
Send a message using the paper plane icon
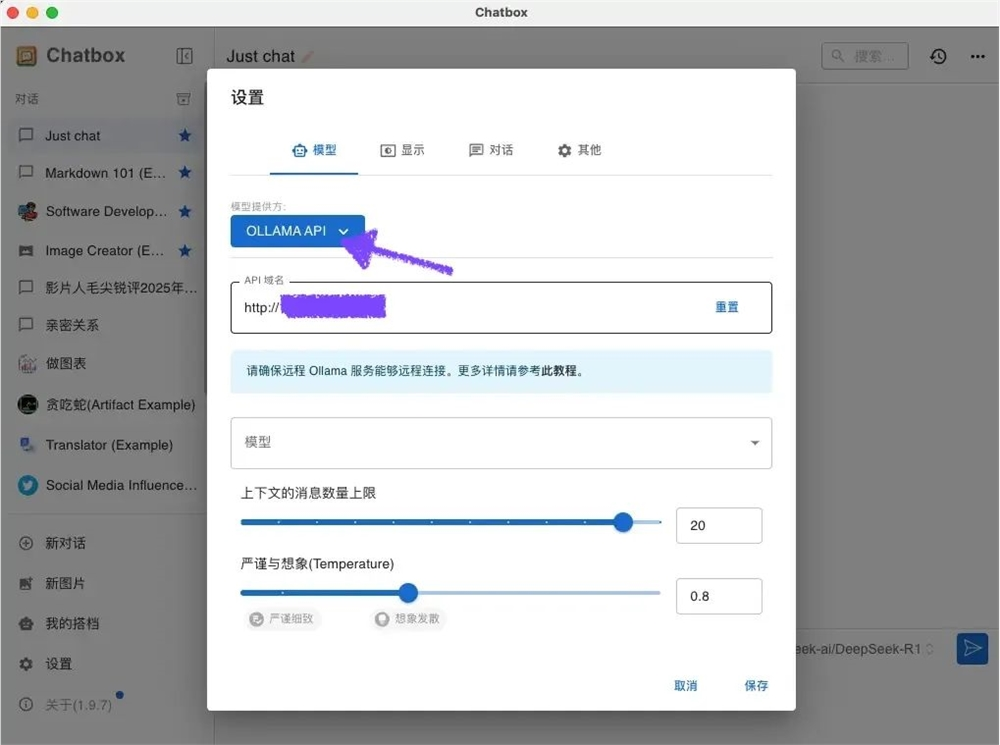[972, 648]
